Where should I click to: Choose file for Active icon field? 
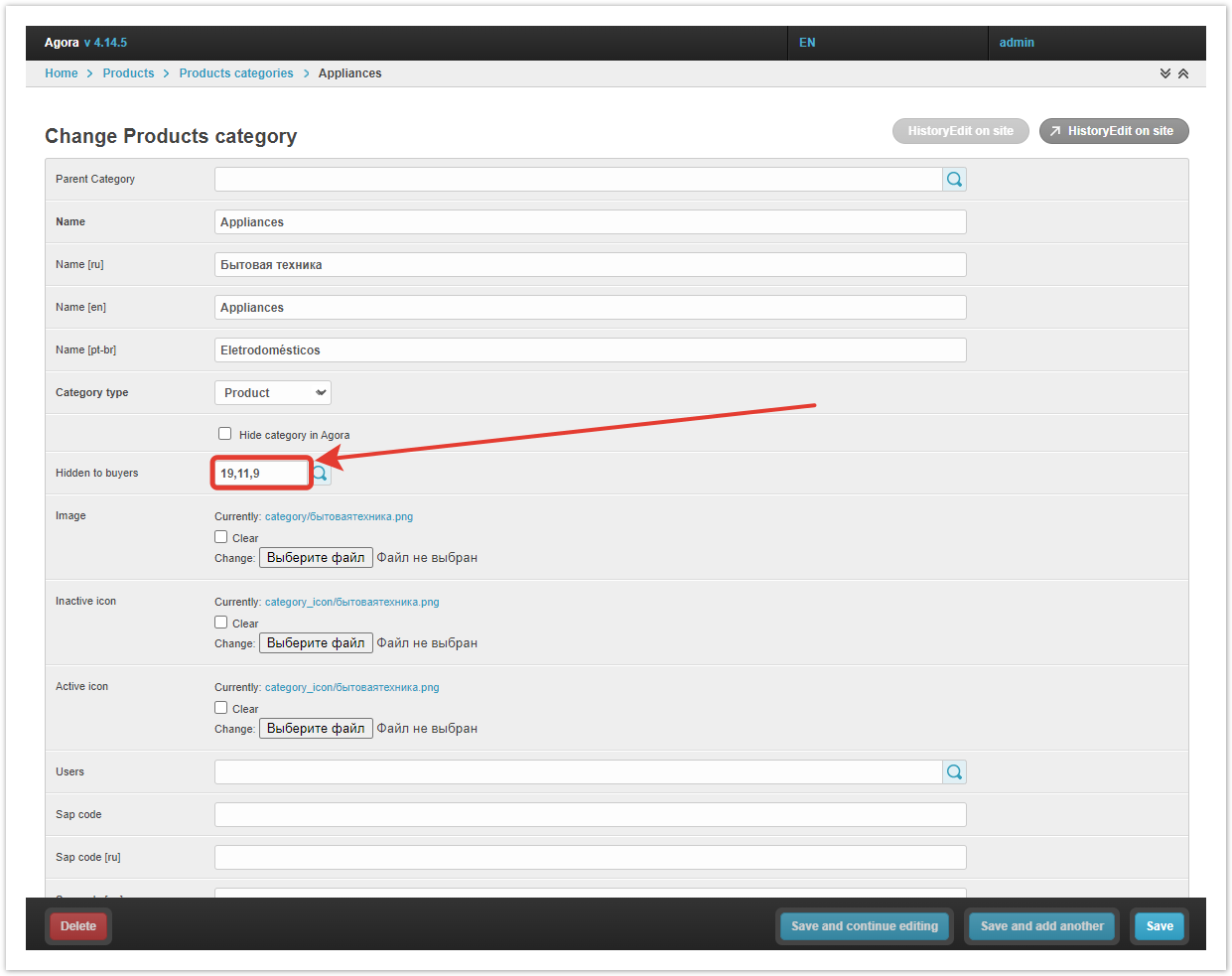tap(316, 729)
